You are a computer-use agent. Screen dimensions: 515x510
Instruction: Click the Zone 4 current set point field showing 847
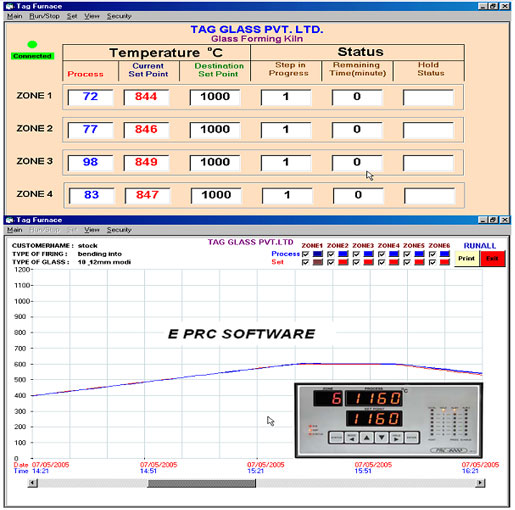click(x=148, y=196)
